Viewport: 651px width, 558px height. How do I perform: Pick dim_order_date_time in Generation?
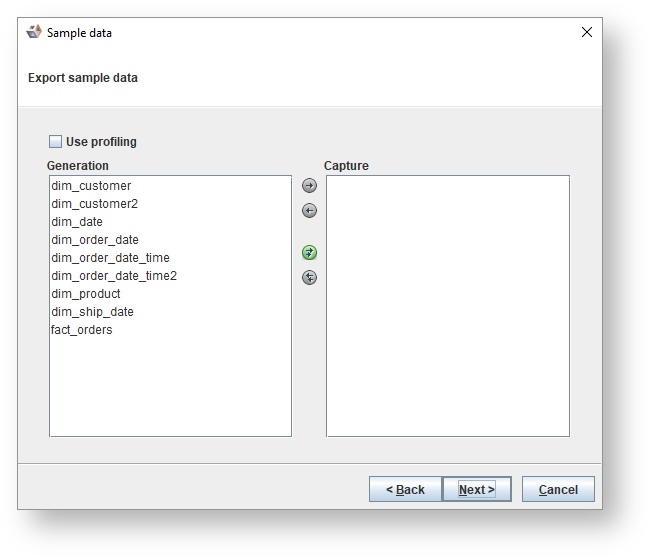(x=110, y=258)
